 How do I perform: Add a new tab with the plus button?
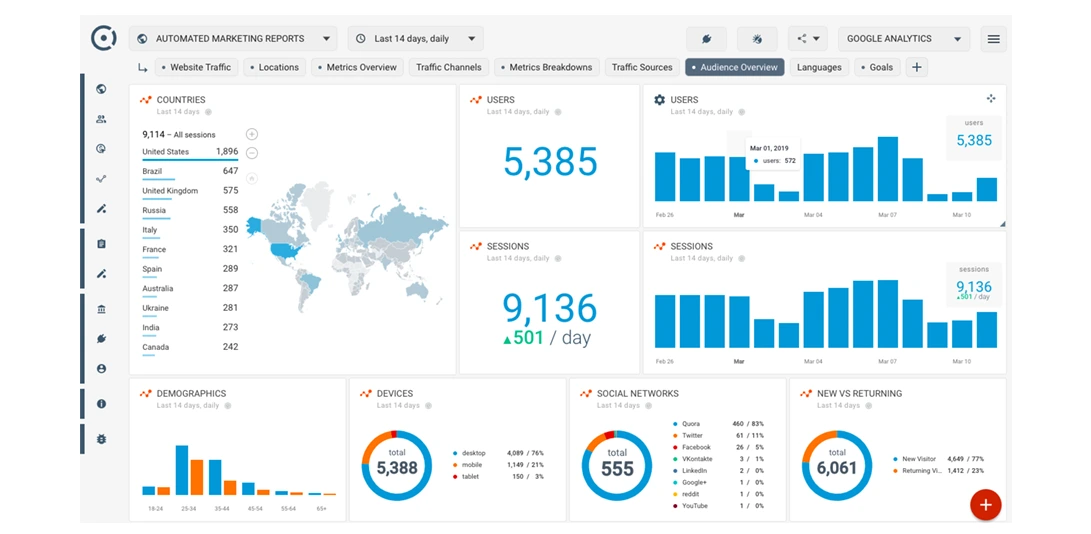(x=917, y=67)
